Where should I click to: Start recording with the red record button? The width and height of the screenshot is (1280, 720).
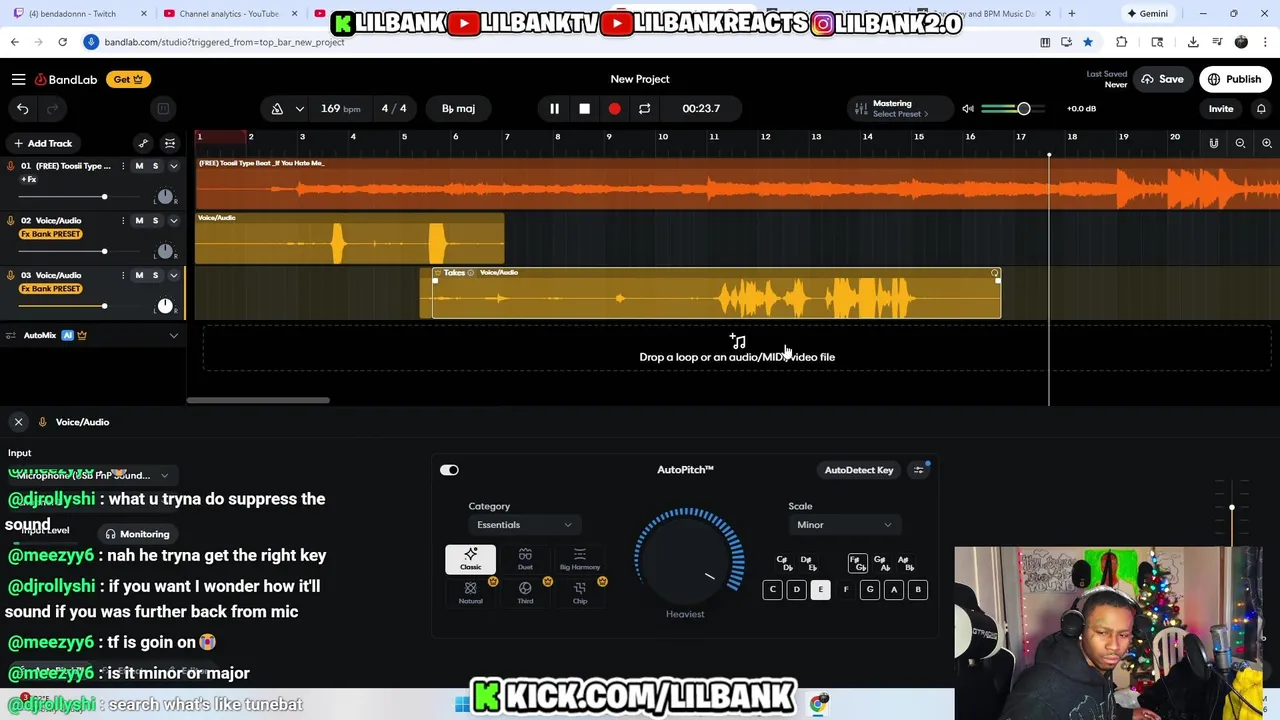coord(614,108)
